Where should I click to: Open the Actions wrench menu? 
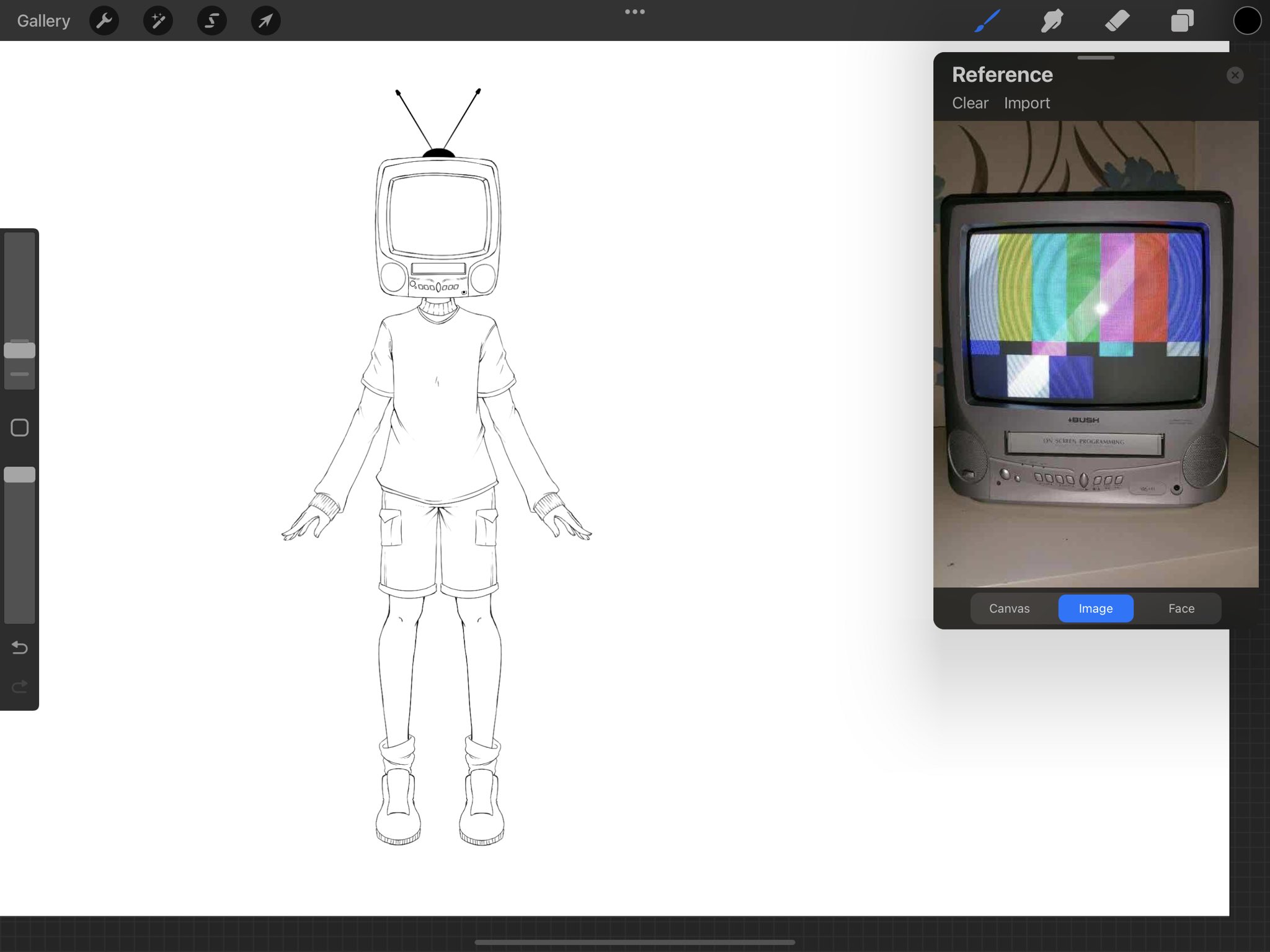tap(104, 21)
